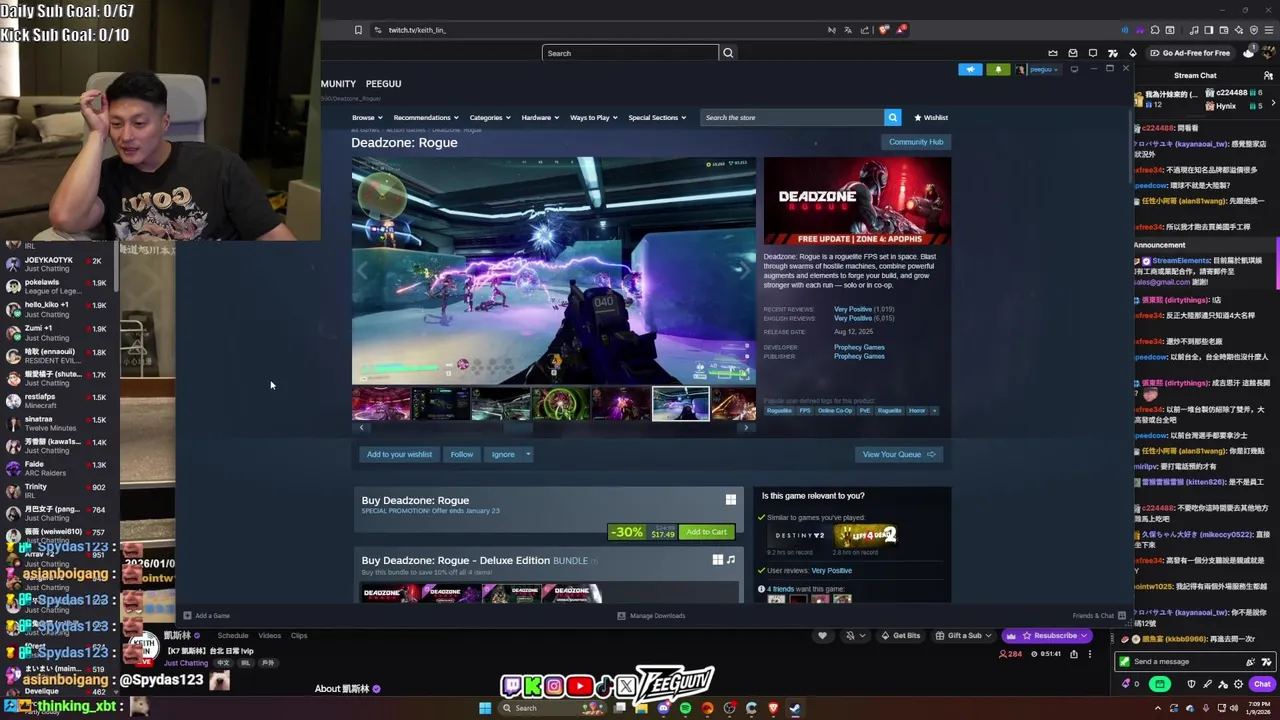
Task: Switch to Twitch Videos tab
Action: (270, 635)
